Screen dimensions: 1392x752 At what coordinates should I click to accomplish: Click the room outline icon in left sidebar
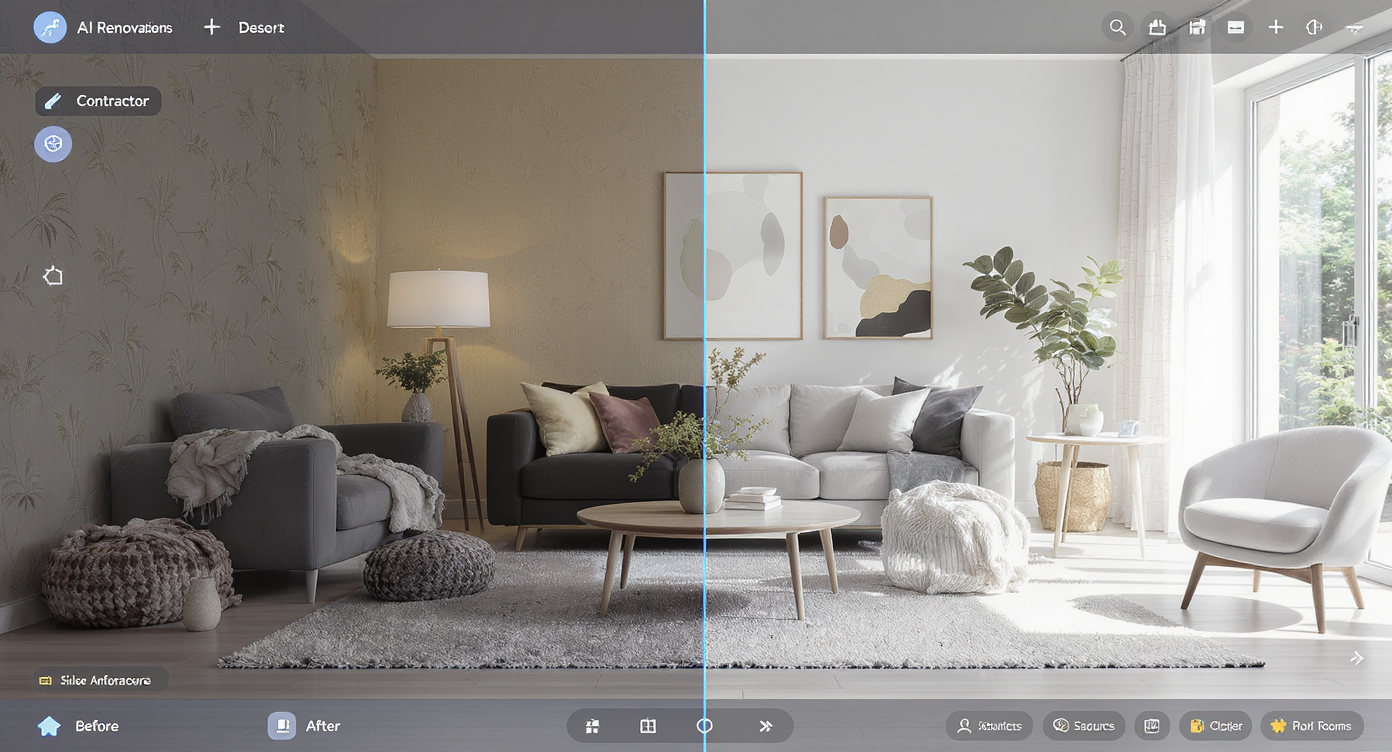[52, 275]
